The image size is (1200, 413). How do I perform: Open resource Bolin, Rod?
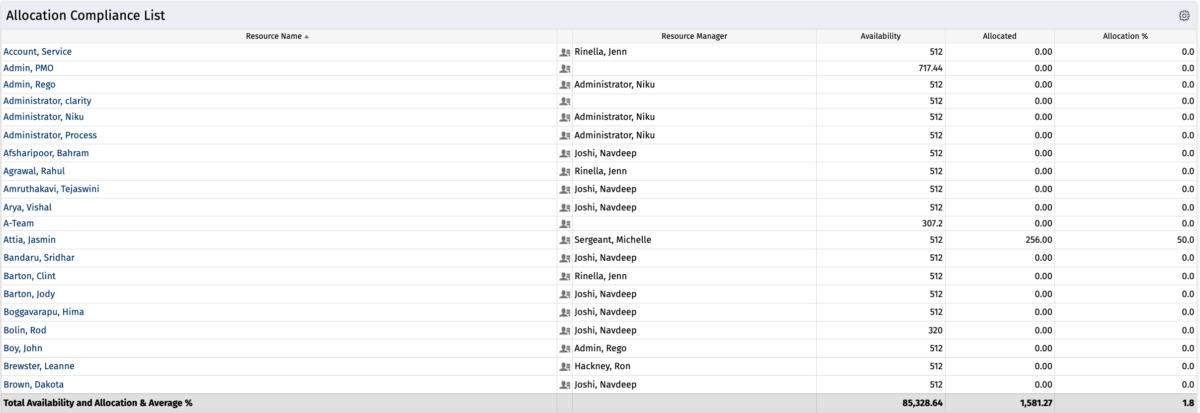point(25,330)
